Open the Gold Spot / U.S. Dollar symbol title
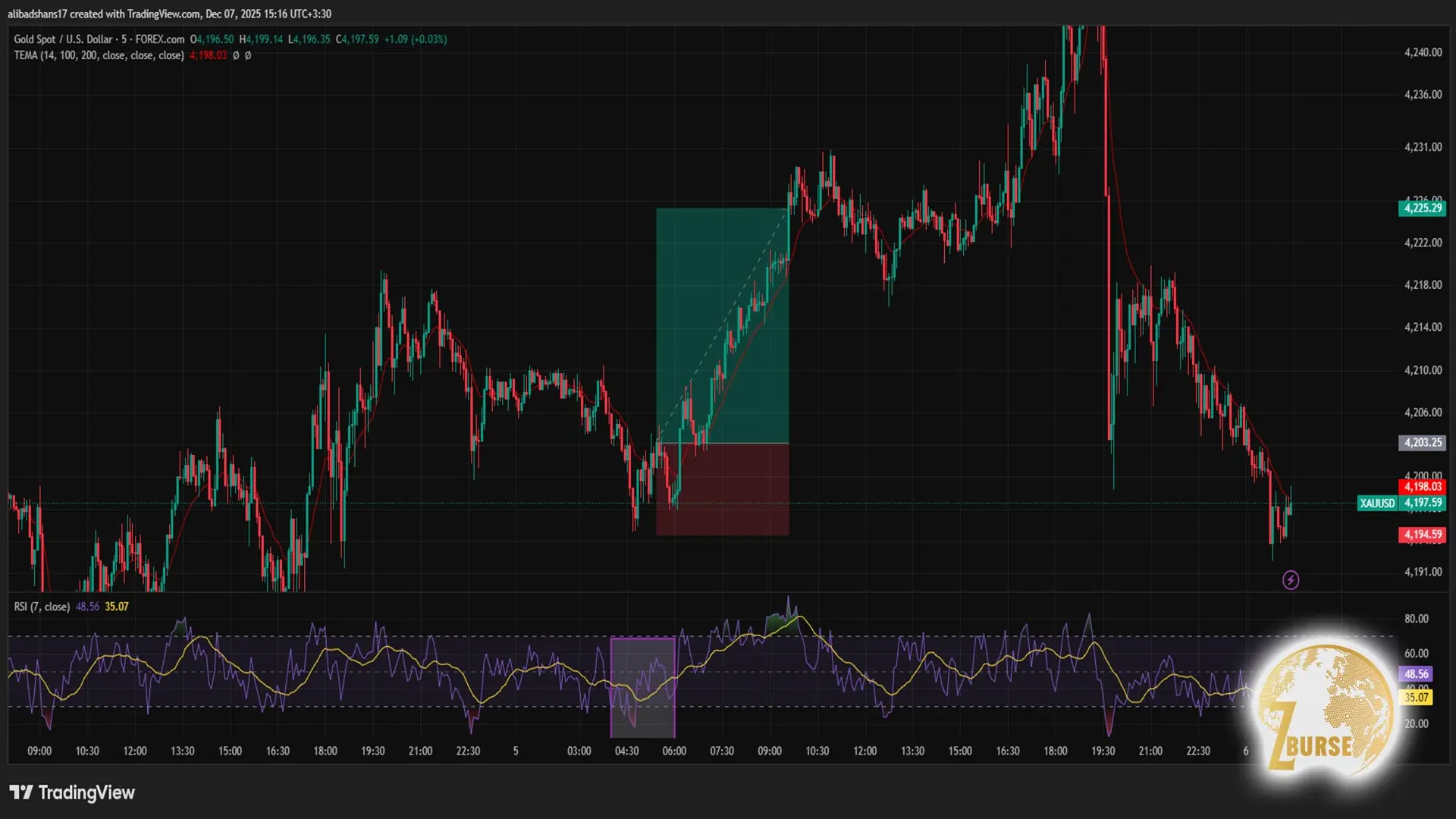Screen dimensions: 1456x819 (63, 39)
